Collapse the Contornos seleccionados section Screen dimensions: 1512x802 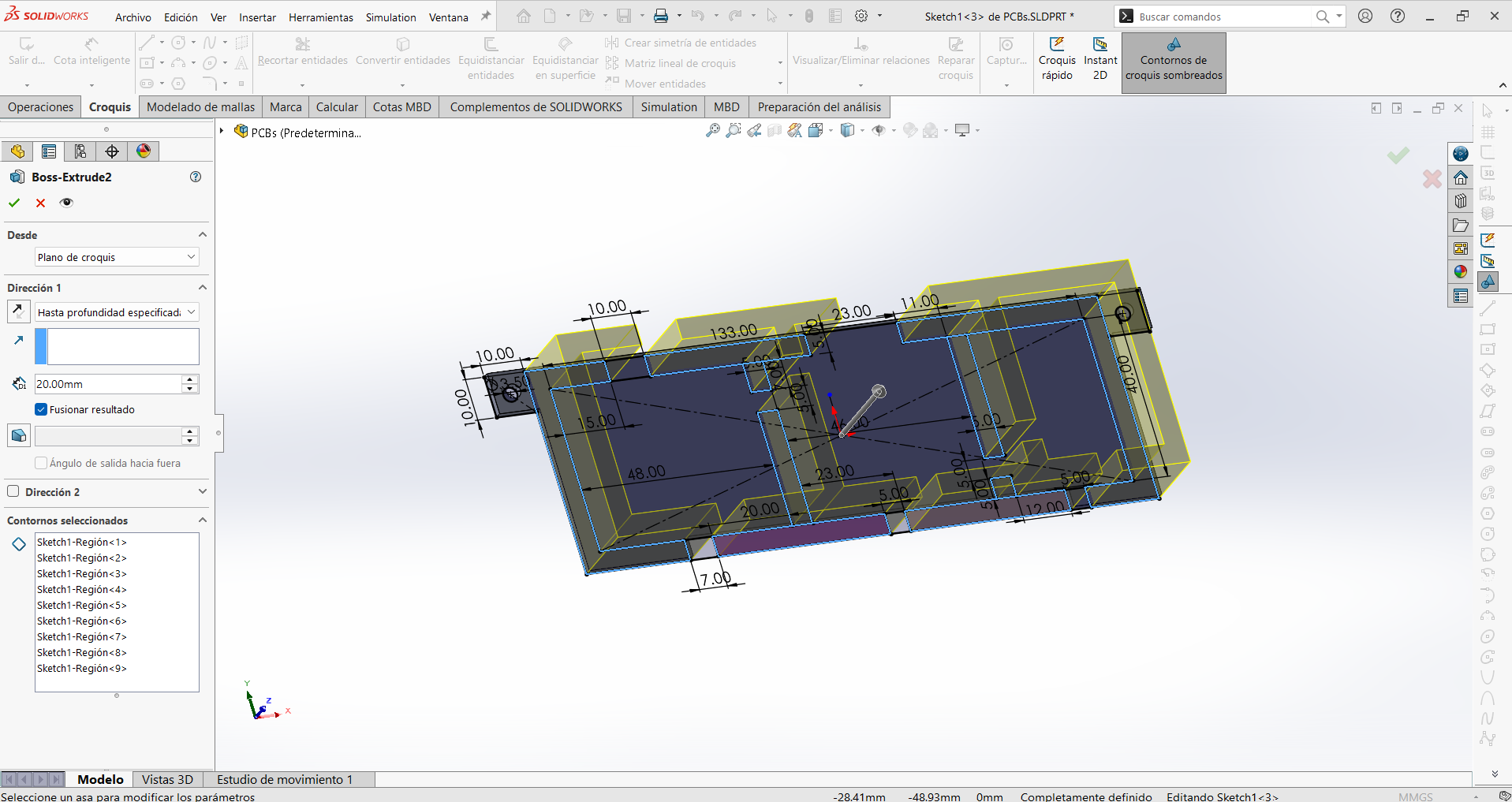[x=203, y=520]
